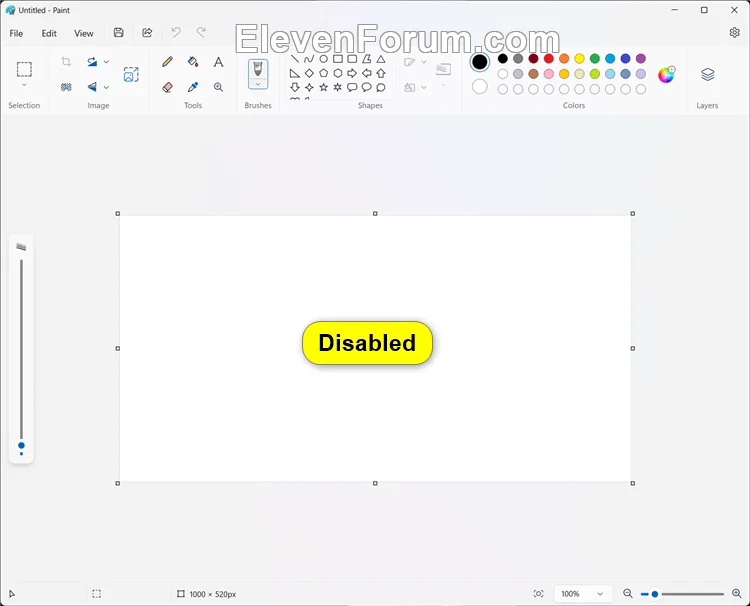The width and height of the screenshot is (750, 606).
Task: Click the Fit to window icon
Action: 539,594
